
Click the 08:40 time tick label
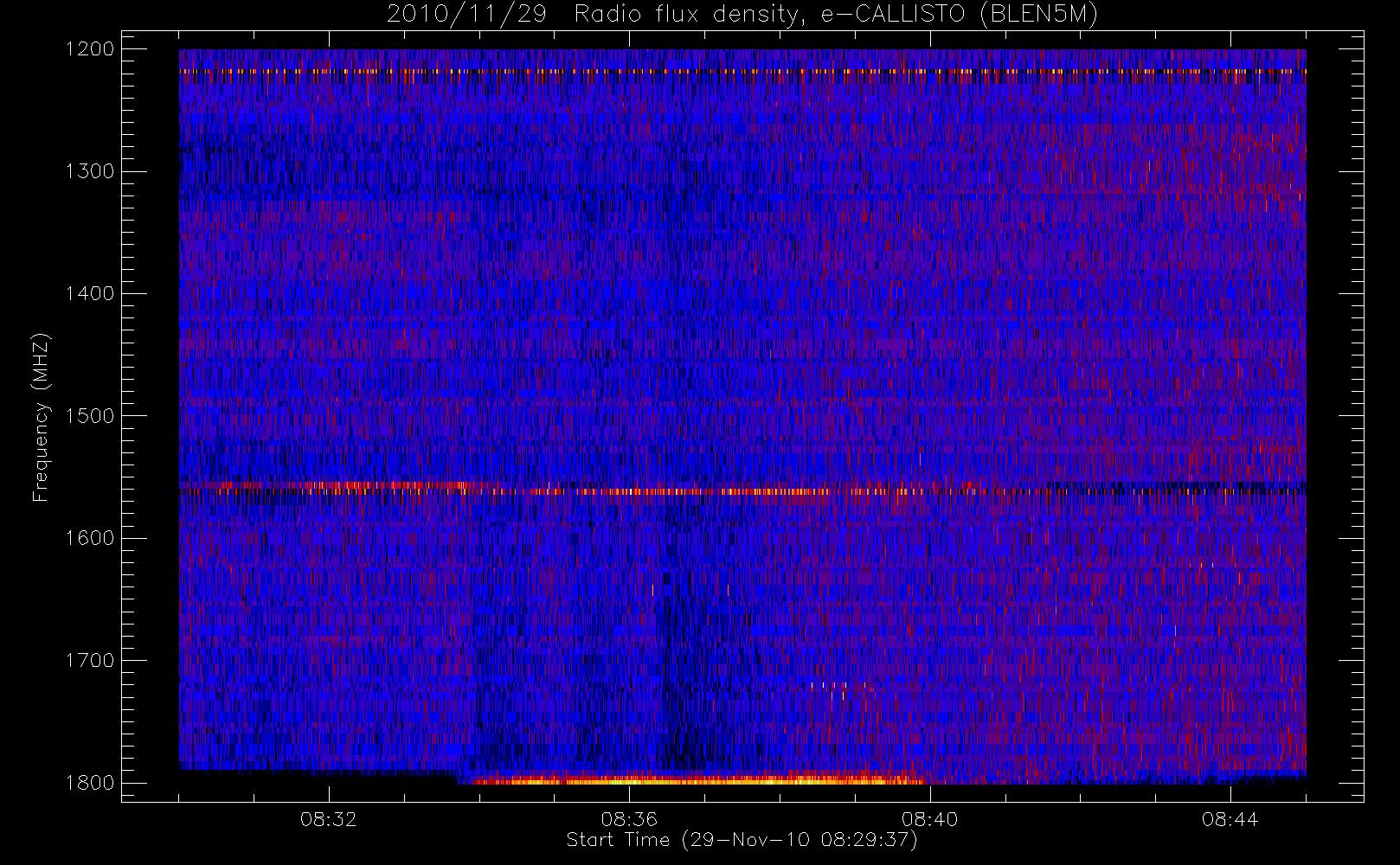pyautogui.click(x=929, y=819)
